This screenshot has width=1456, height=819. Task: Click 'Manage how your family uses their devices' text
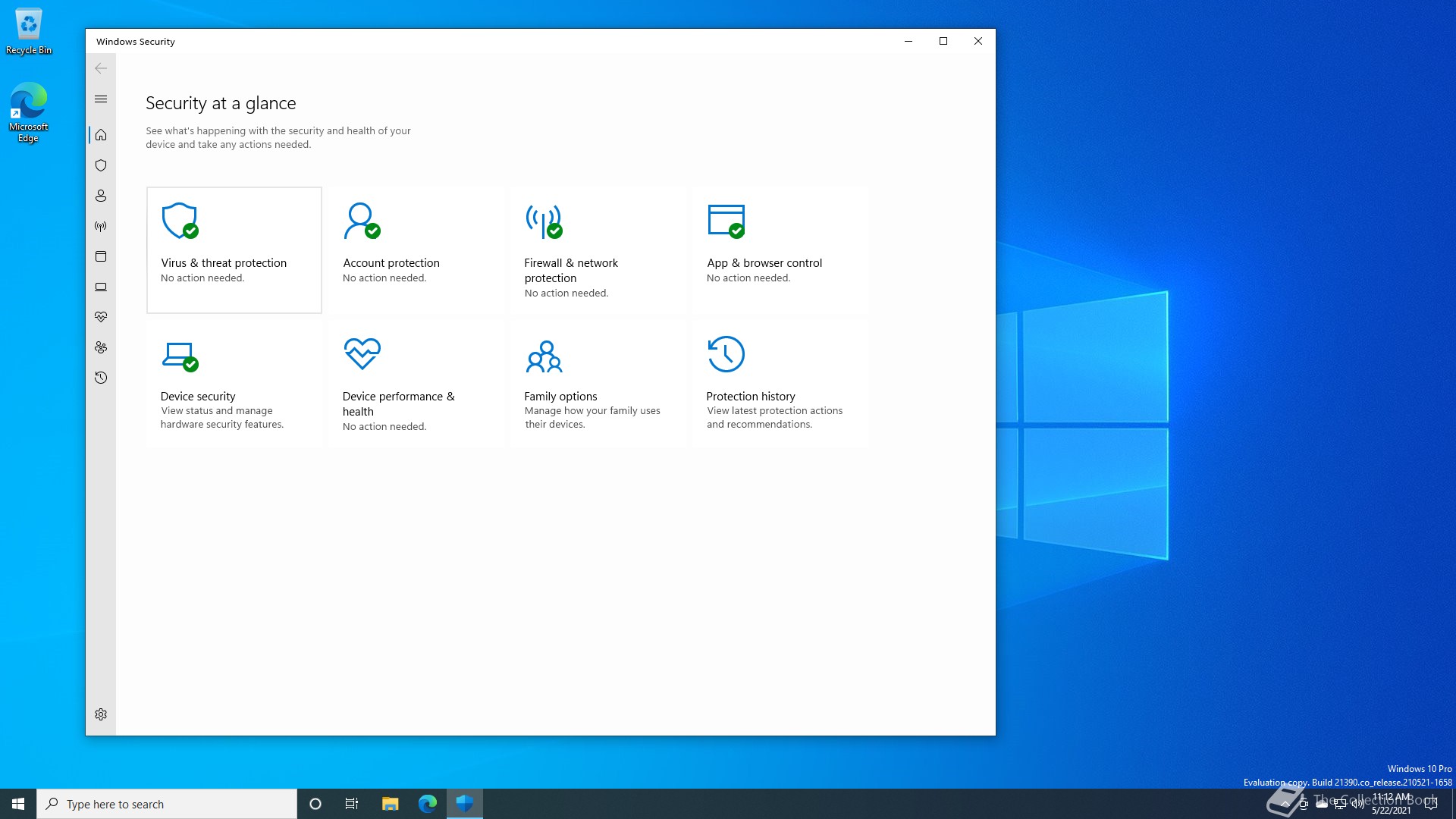click(592, 418)
